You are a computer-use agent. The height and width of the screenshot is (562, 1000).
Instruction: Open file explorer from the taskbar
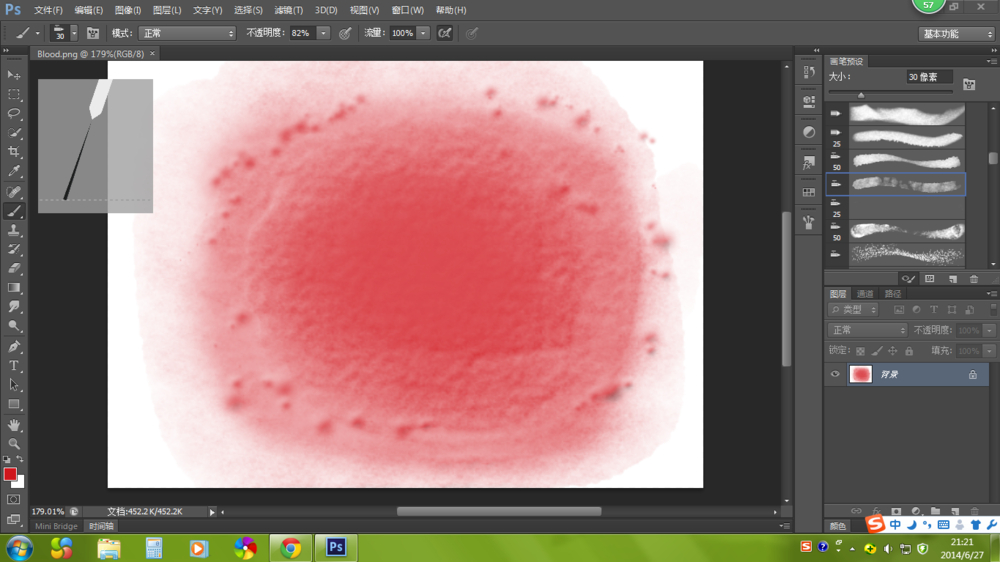[x=109, y=548]
